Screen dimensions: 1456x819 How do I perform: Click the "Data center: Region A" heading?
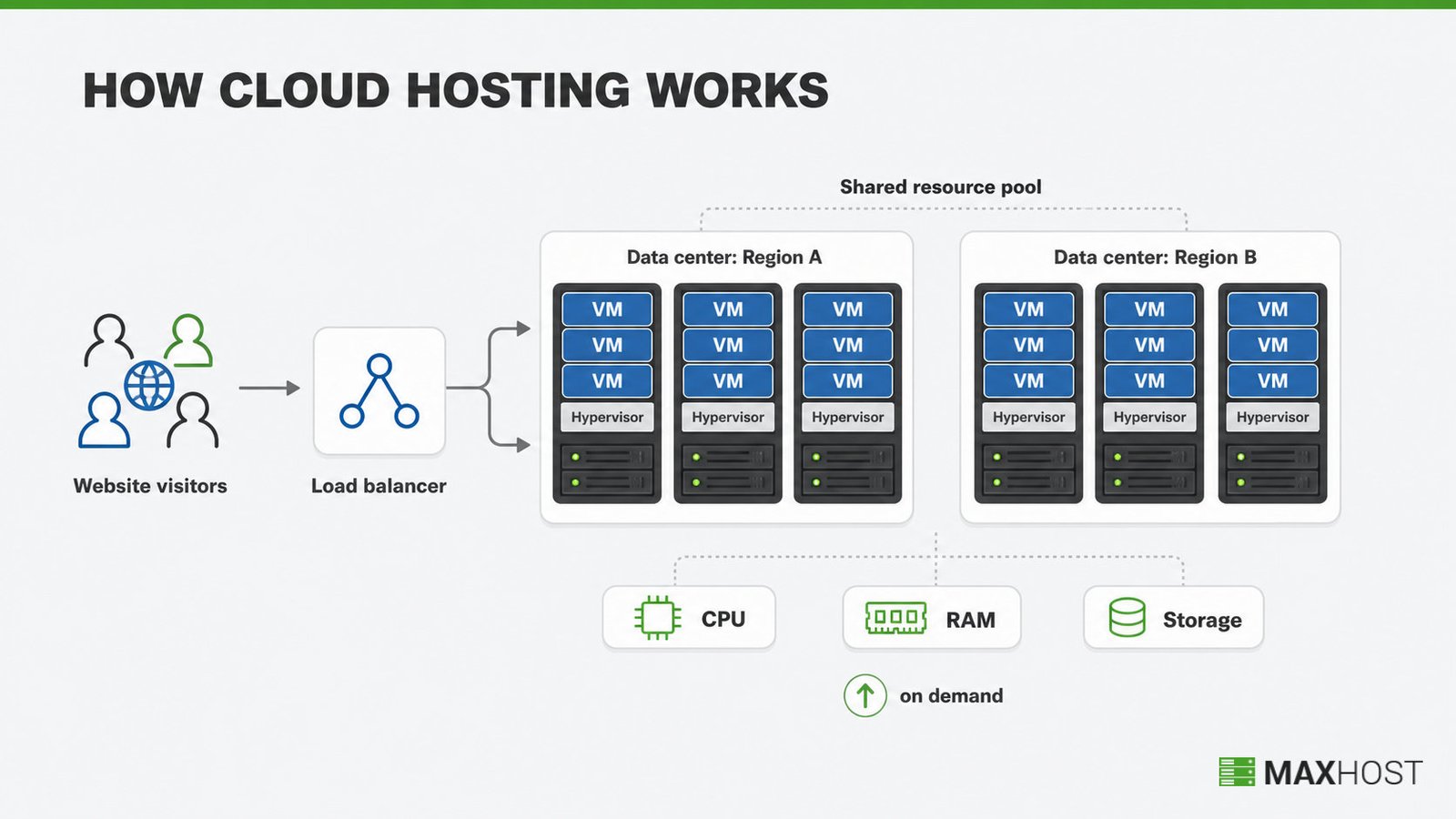pos(724,258)
